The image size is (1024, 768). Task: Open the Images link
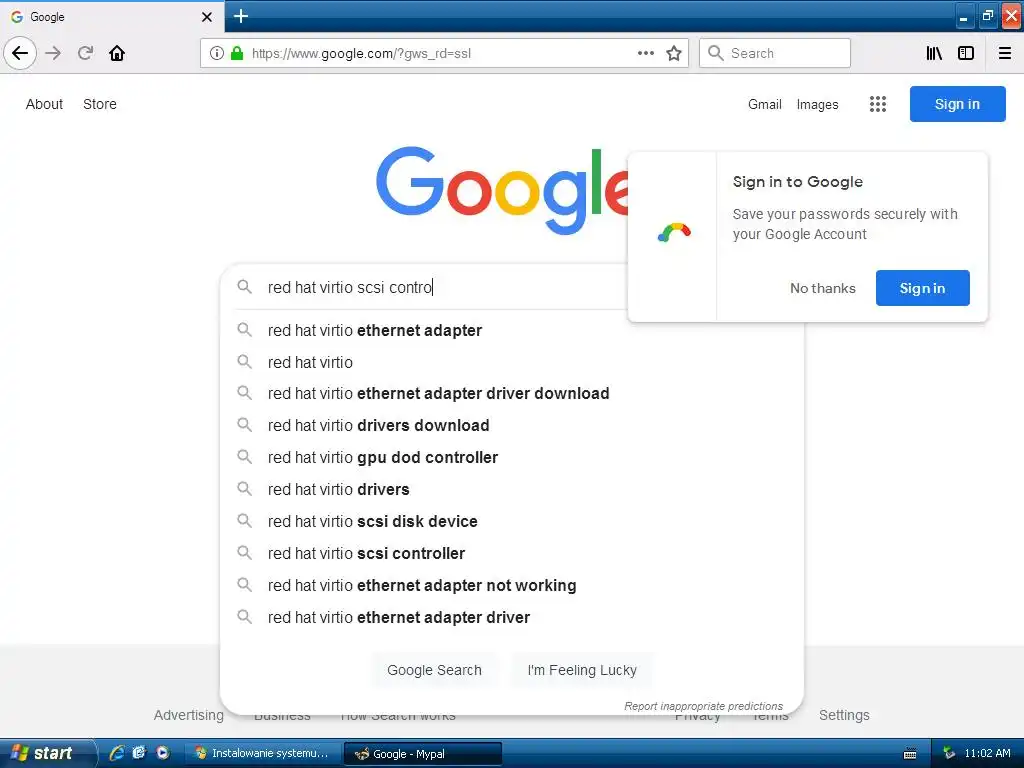[x=817, y=104]
